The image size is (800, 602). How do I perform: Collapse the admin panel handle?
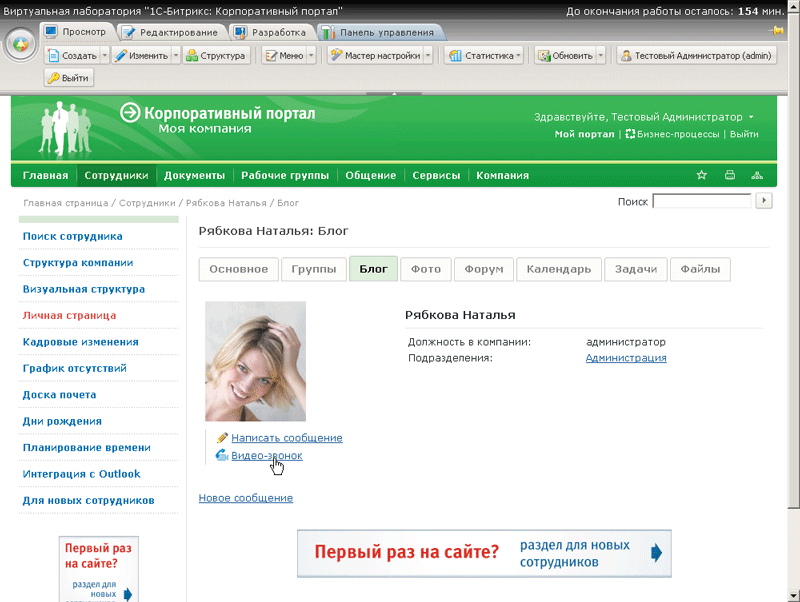pyautogui.click(x=394, y=94)
